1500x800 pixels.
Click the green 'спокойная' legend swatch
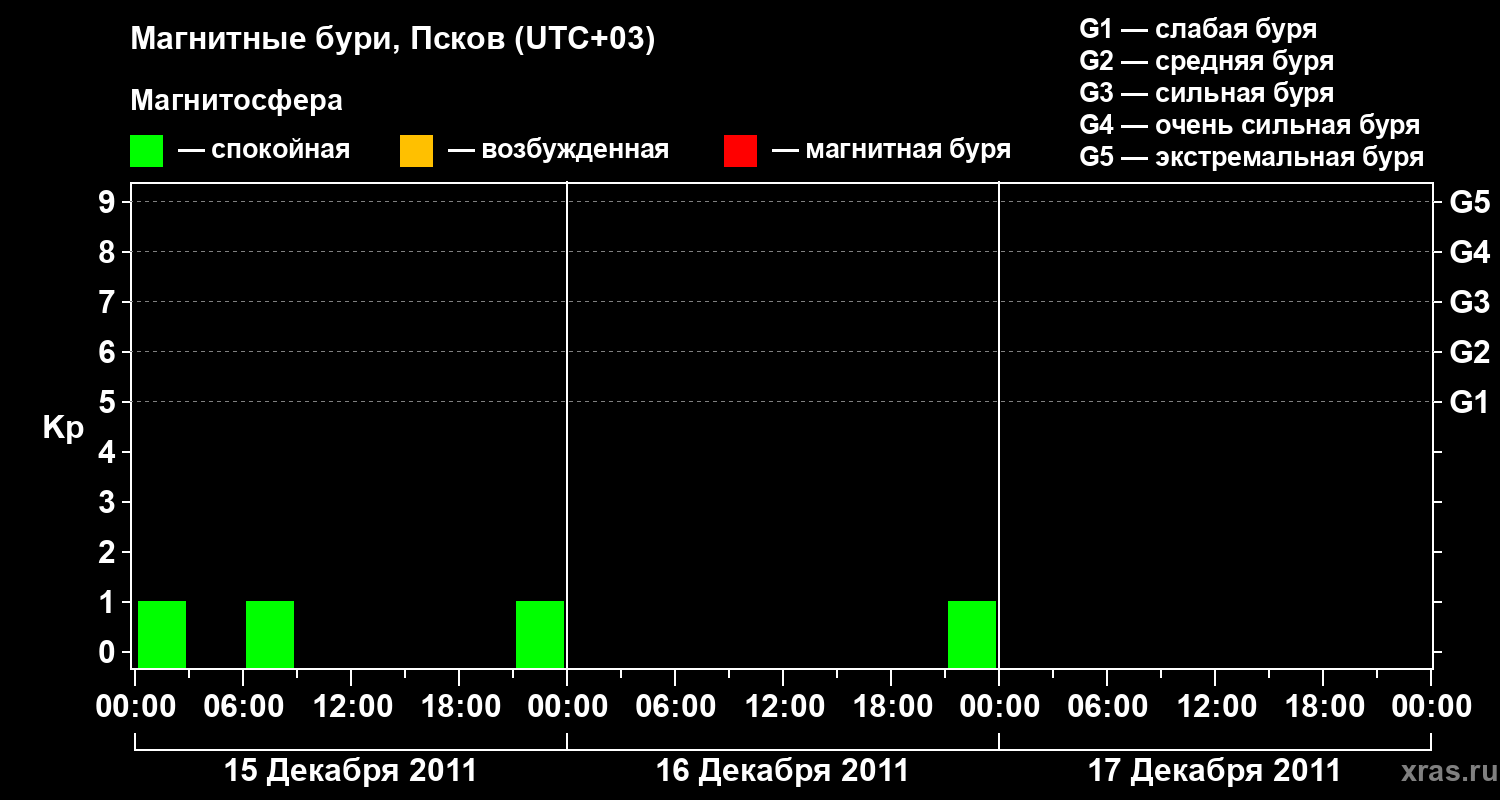pos(146,151)
